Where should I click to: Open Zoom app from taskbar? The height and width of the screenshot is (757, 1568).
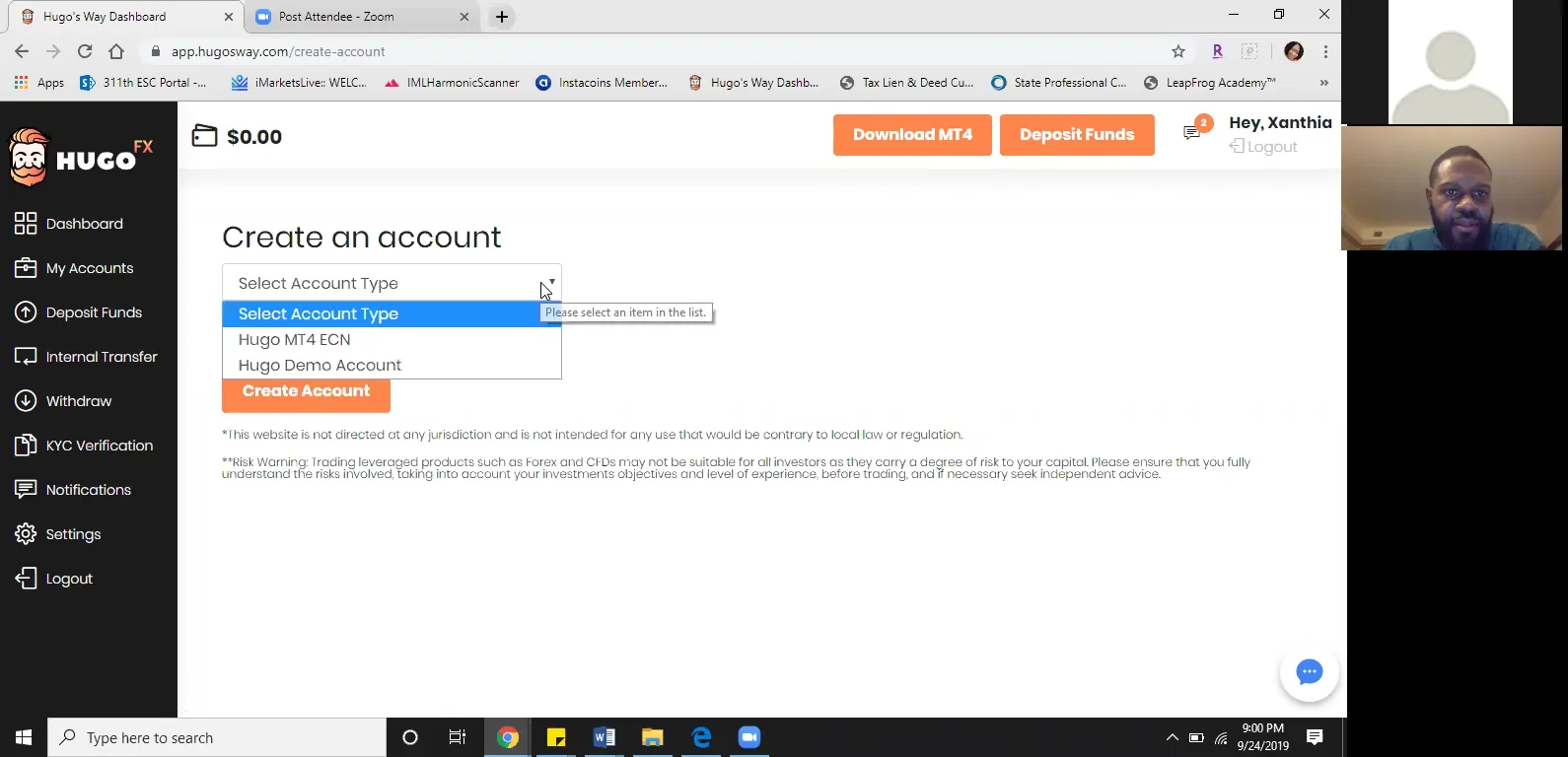tap(749, 737)
